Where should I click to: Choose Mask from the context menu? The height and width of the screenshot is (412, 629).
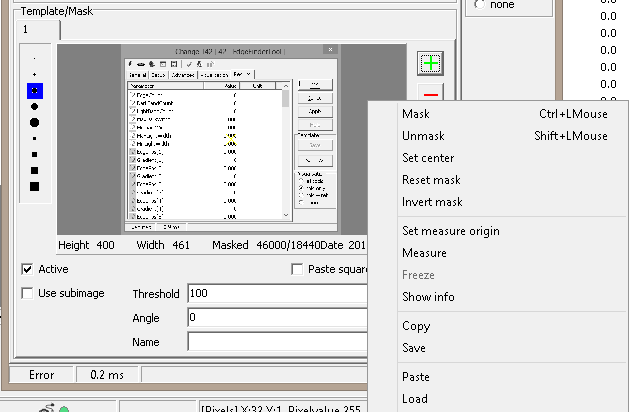tap(415, 114)
